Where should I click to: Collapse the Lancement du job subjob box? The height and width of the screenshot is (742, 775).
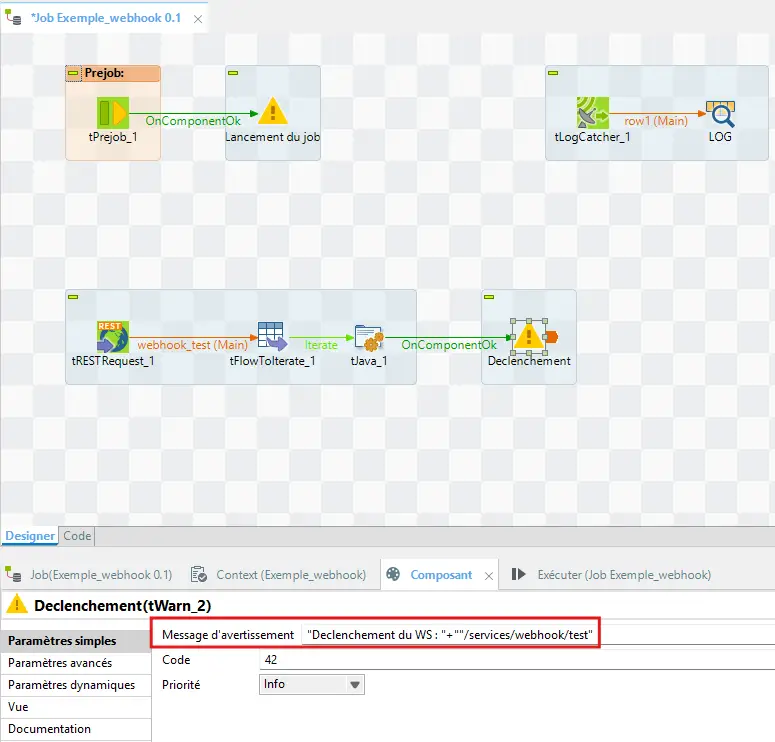(234, 74)
